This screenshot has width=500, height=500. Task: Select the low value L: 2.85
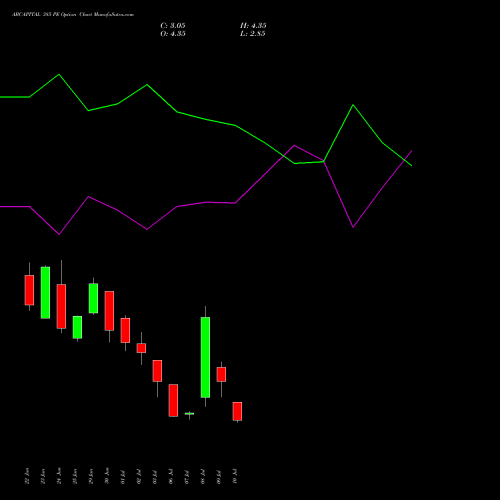[x=253, y=34]
